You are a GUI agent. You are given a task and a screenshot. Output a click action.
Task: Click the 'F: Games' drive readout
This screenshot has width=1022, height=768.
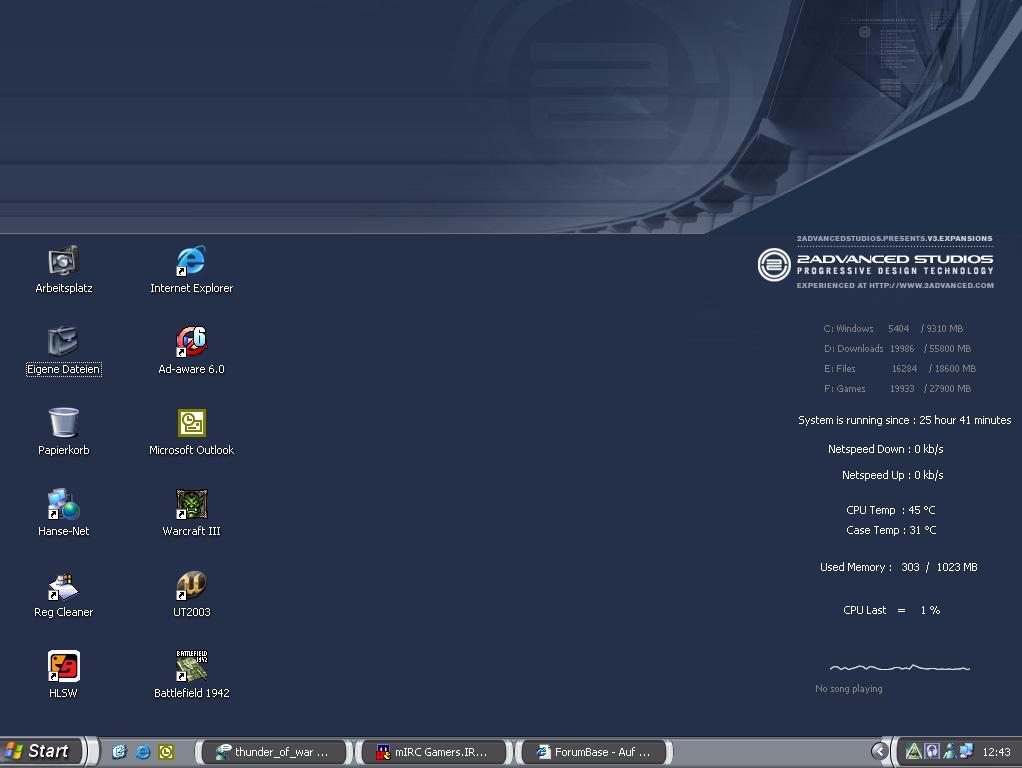[x=898, y=389]
